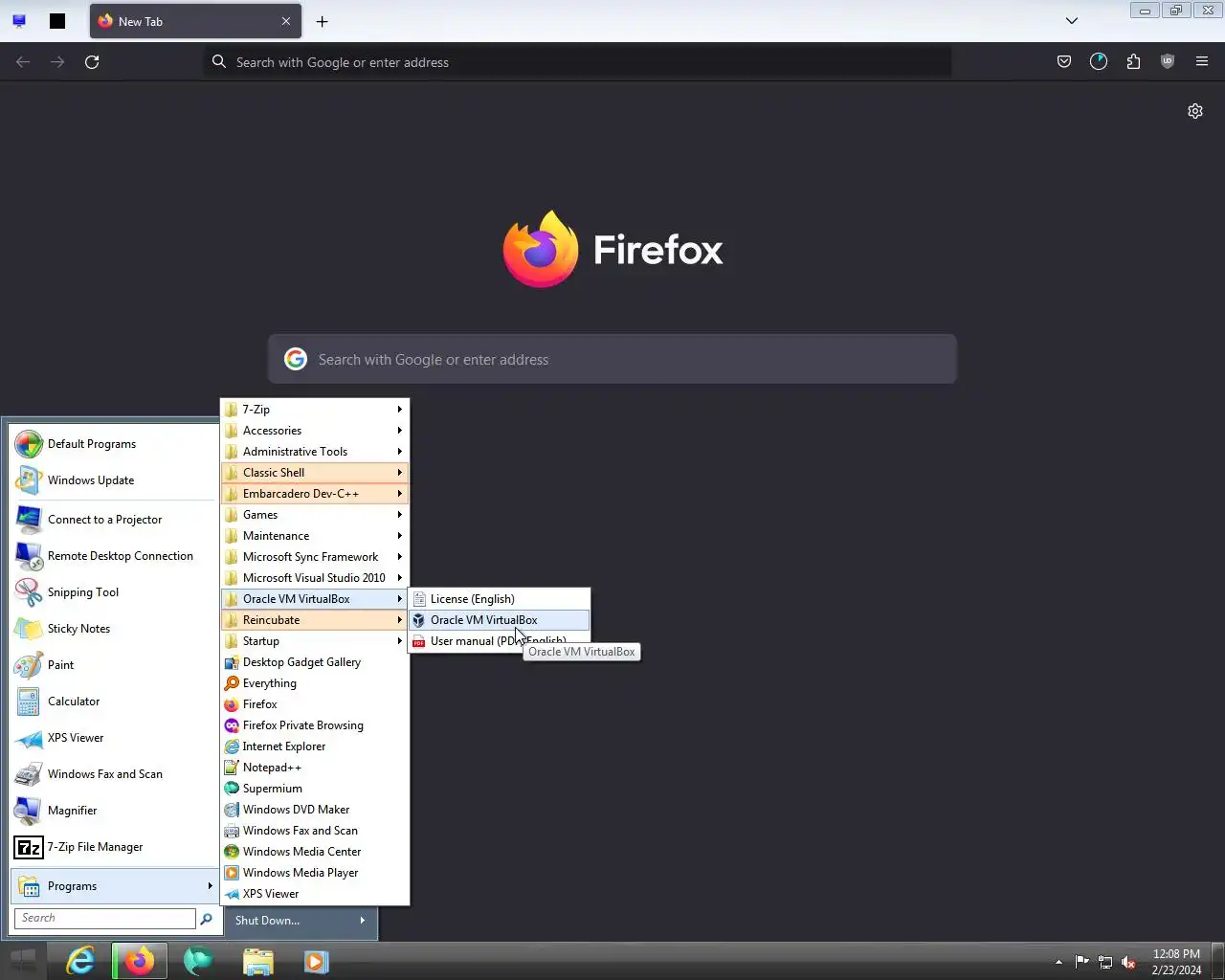The height and width of the screenshot is (980, 1225).
Task: Open the Firefox Extensions panel
Action: click(1133, 62)
